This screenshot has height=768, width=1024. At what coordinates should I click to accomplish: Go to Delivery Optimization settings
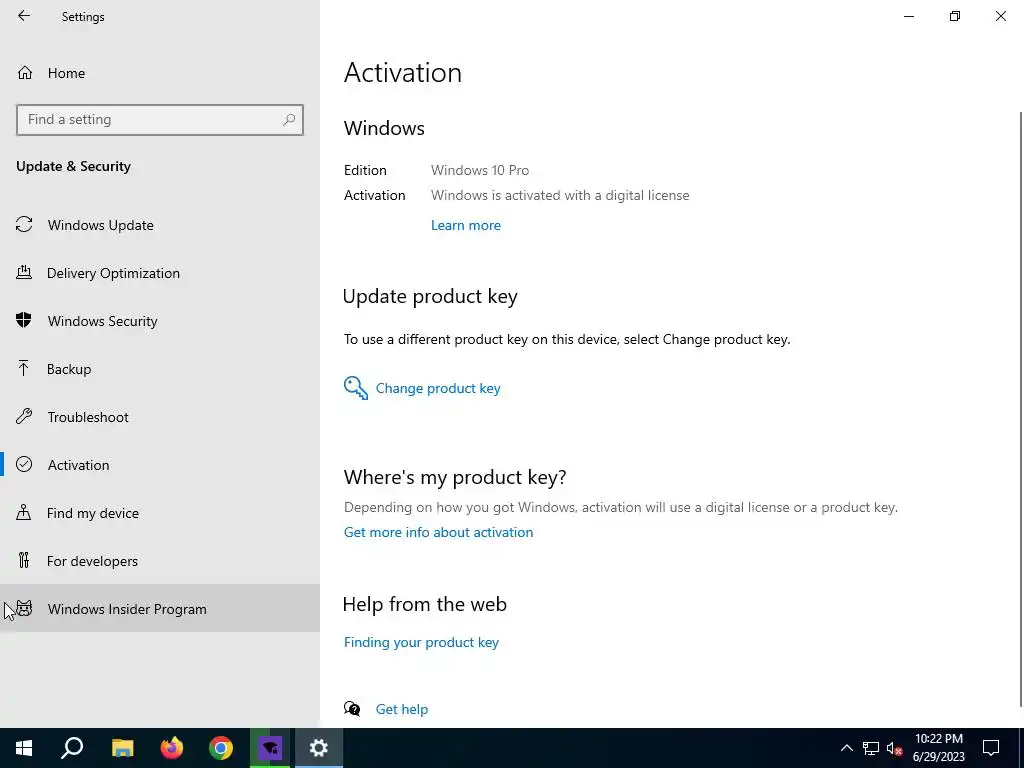[160, 273]
